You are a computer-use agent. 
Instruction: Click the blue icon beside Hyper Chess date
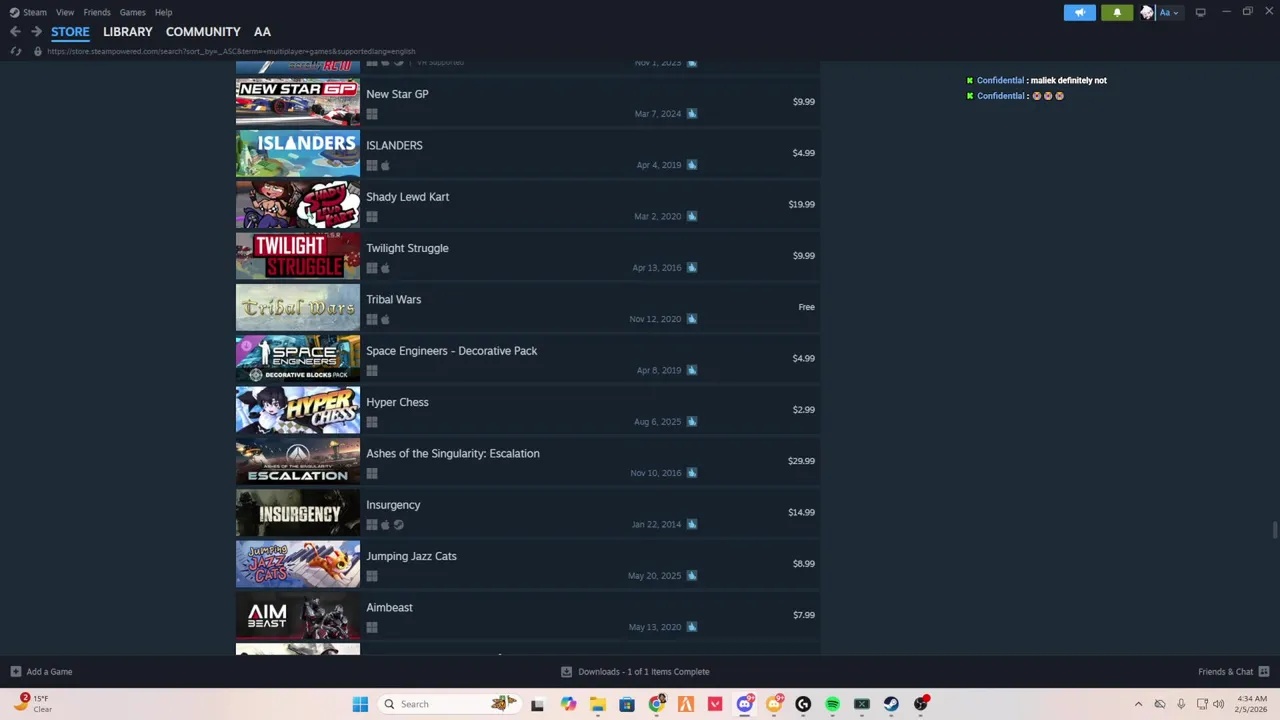[691, 421]
